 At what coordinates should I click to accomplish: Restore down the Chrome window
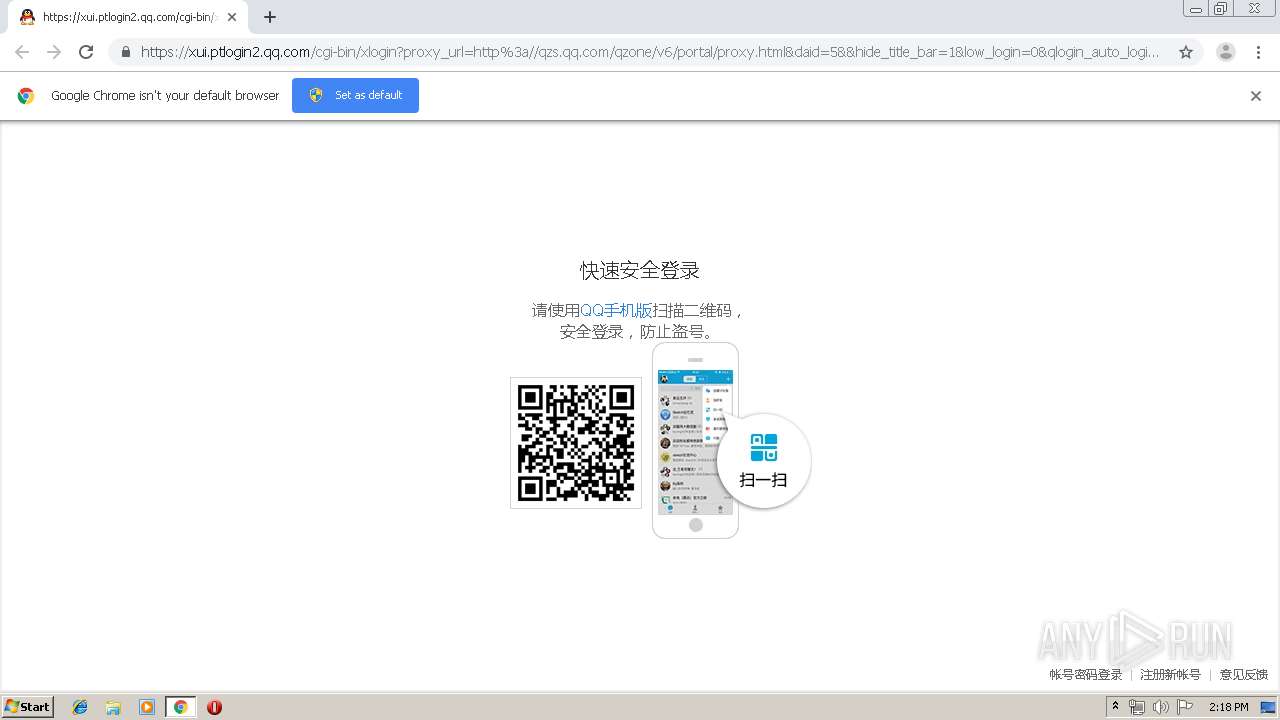(x=1221, y=9)
